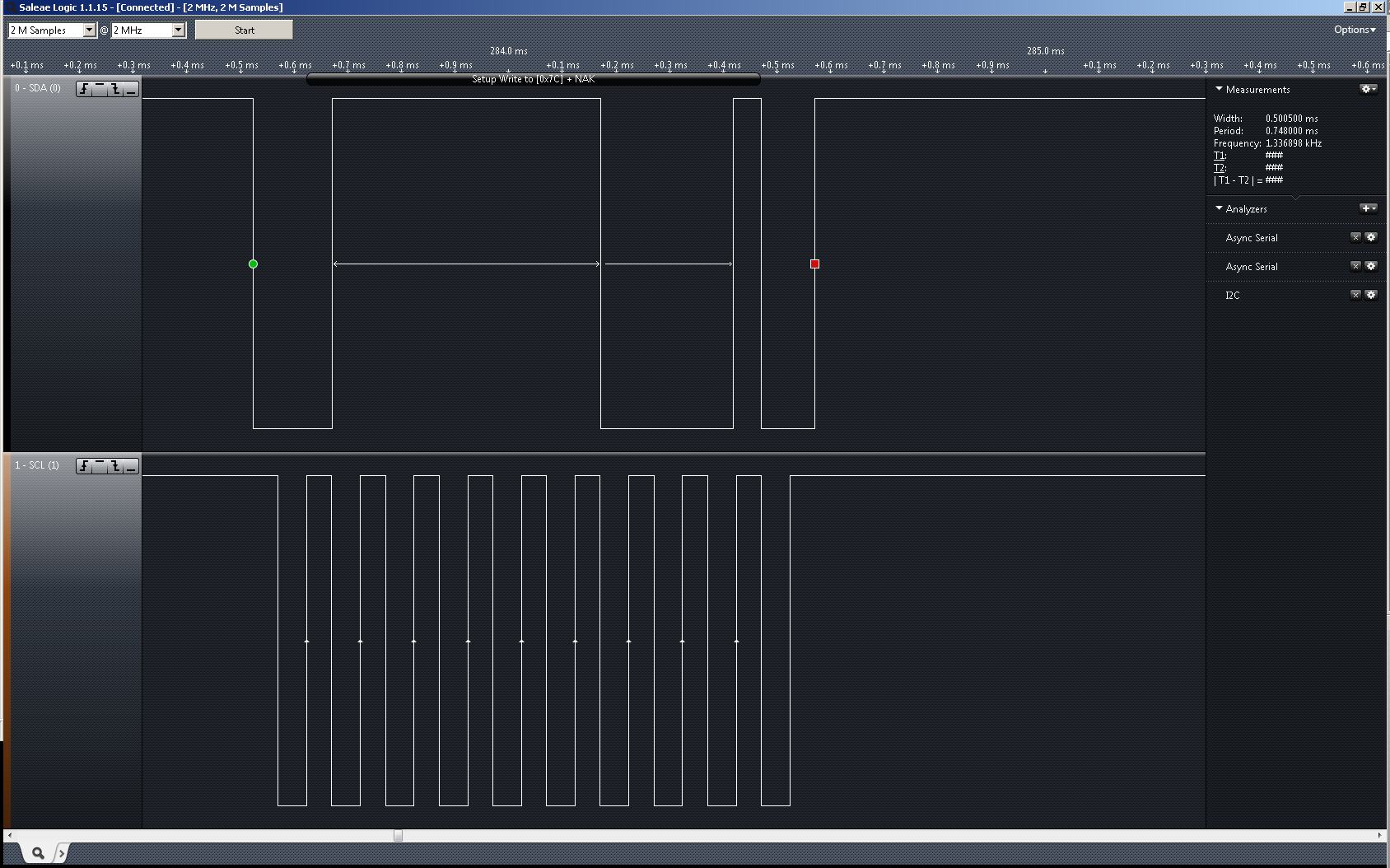Open settings of first Async Serial analyzer
Screen dimensions: 1390x868
point(1371,237)
